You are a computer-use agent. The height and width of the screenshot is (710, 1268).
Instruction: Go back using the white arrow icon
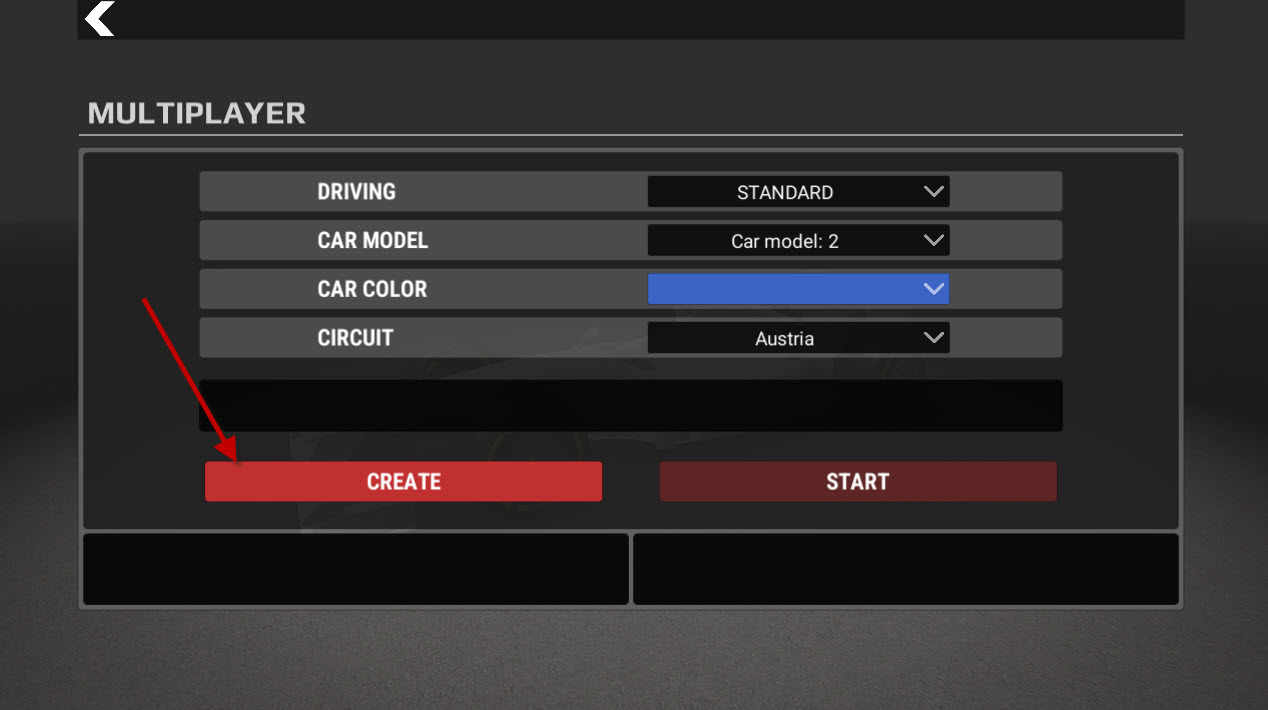coord(100,18)
